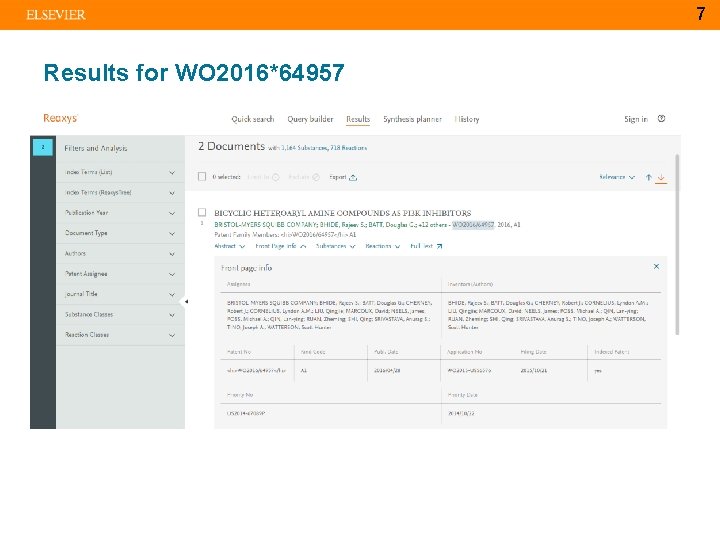Viewport: 720px width, 540px height.
Task: Click the blue results count badge
Action: (43, 147)
